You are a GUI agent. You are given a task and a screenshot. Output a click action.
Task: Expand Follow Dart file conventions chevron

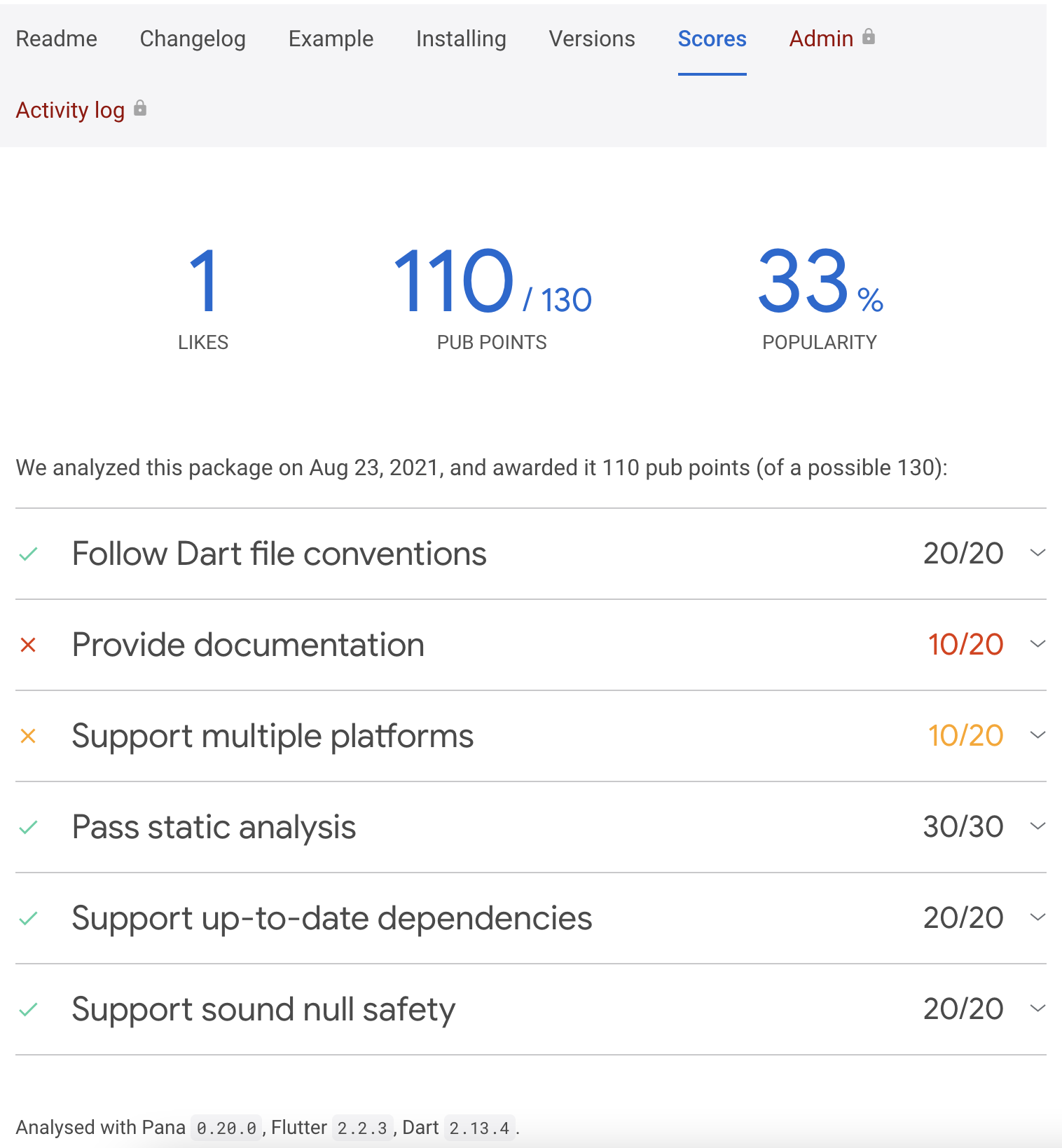(1037, 553)
